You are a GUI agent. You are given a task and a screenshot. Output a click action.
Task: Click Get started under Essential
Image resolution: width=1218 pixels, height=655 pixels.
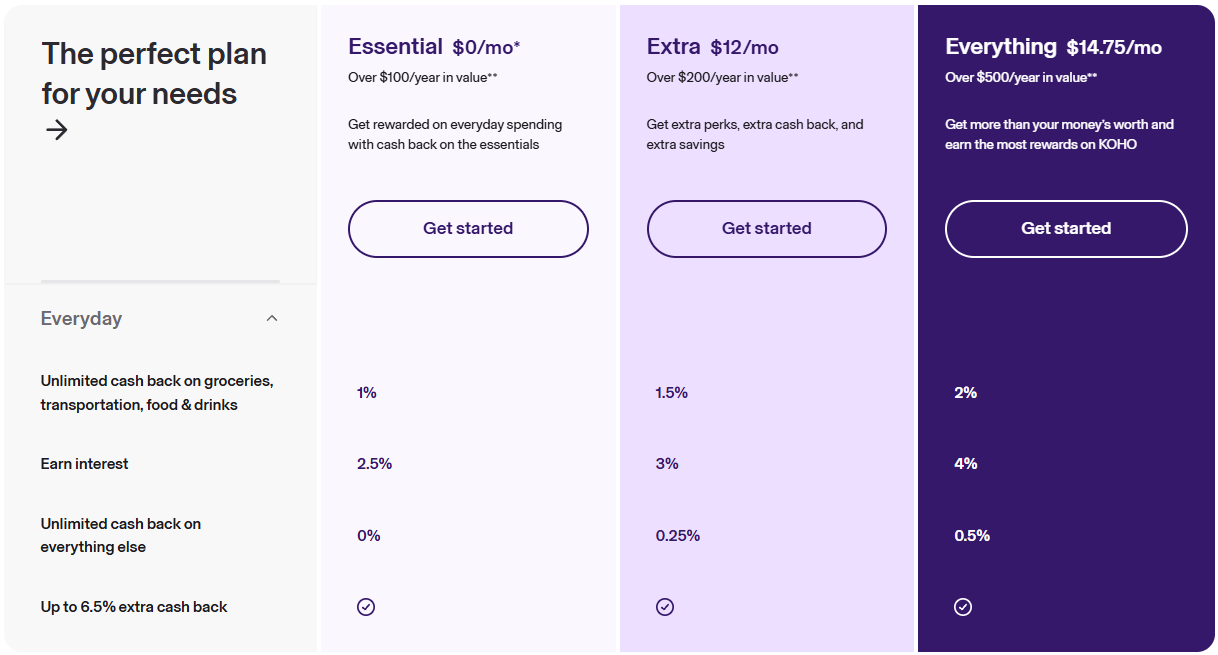467,228
